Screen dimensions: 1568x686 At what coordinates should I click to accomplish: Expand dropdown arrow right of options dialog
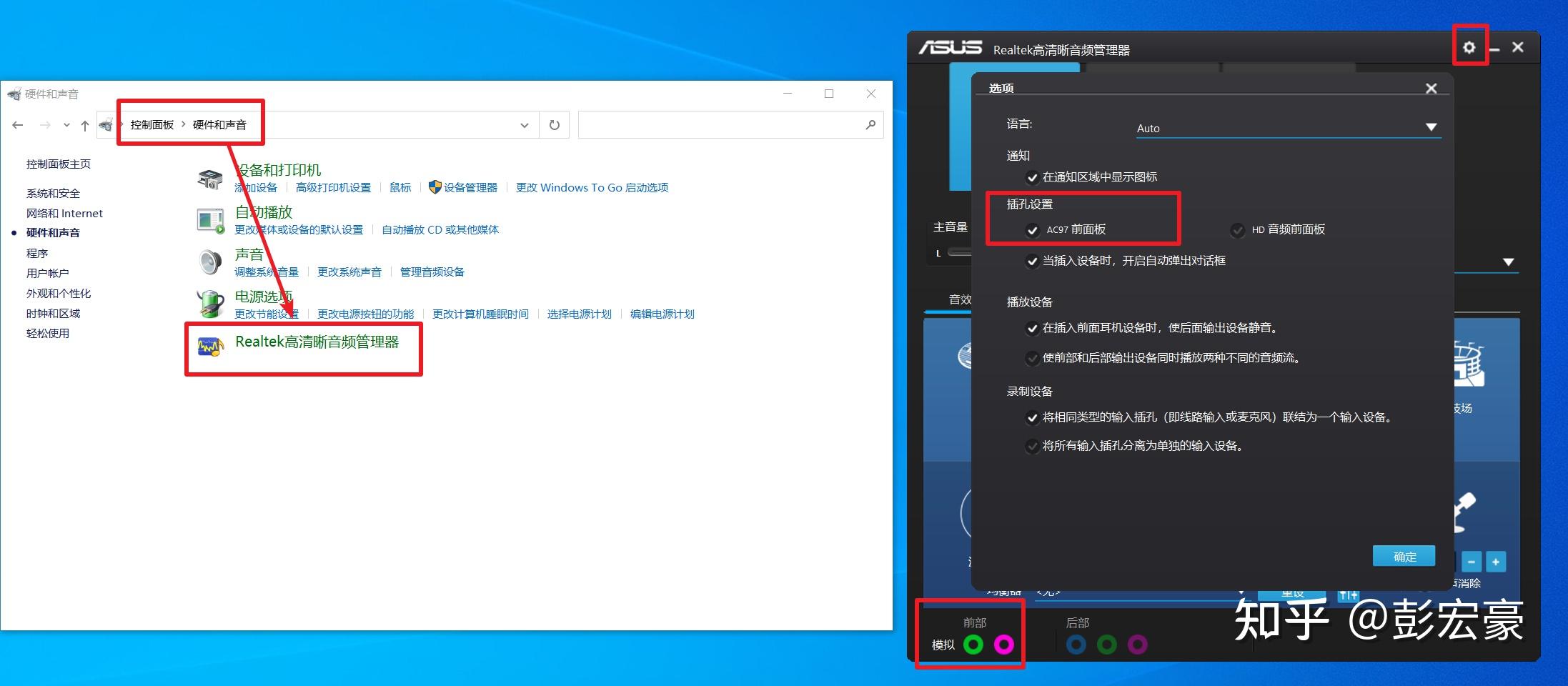(1509, 262)
